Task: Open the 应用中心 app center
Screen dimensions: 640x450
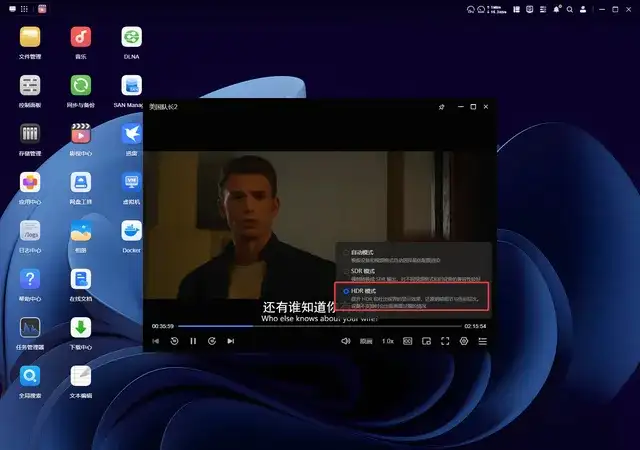Action: point(30,183)
